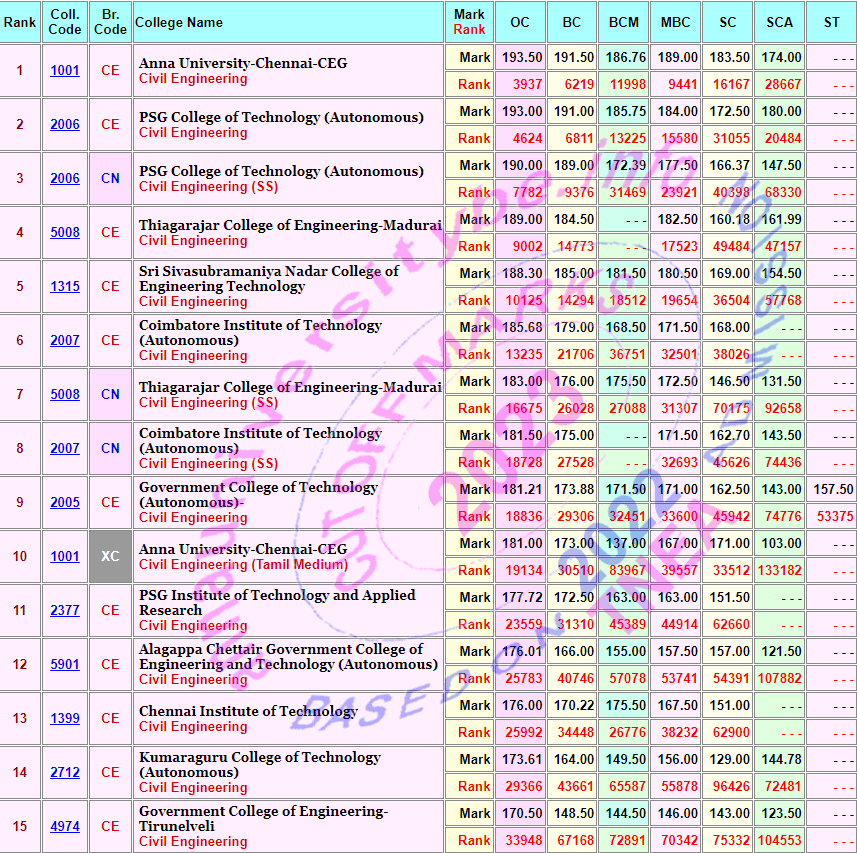Click the ST mark 157.50 cell

click(x=833, y=489)
